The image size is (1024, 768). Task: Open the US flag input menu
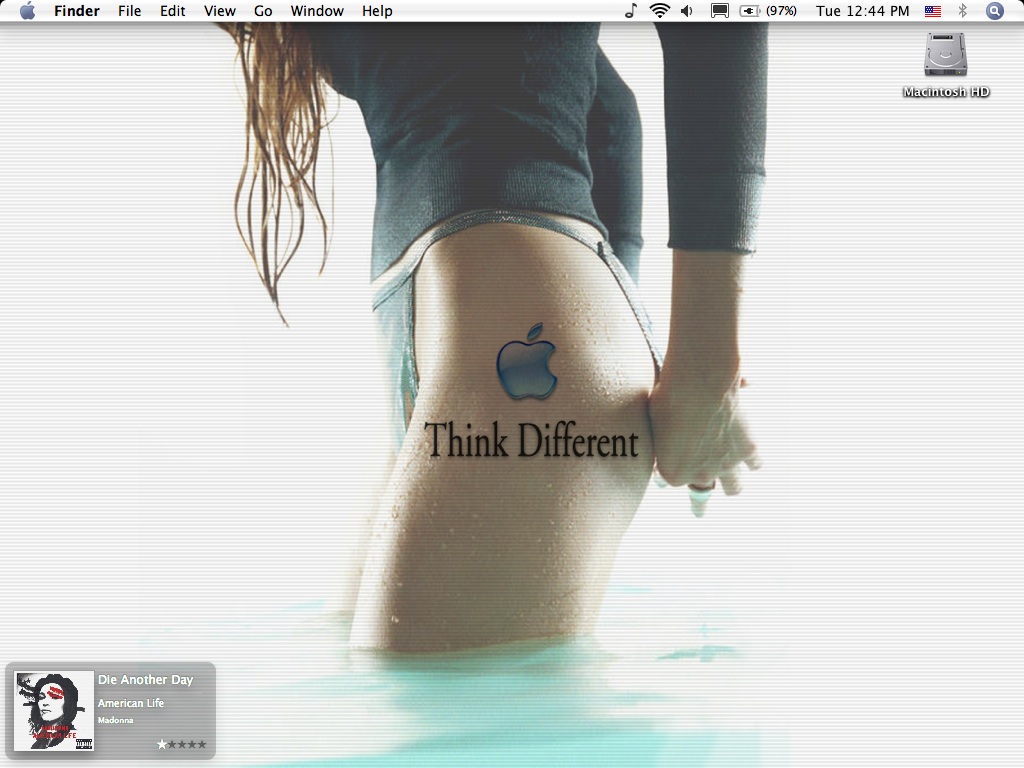(x=933, y=11)
